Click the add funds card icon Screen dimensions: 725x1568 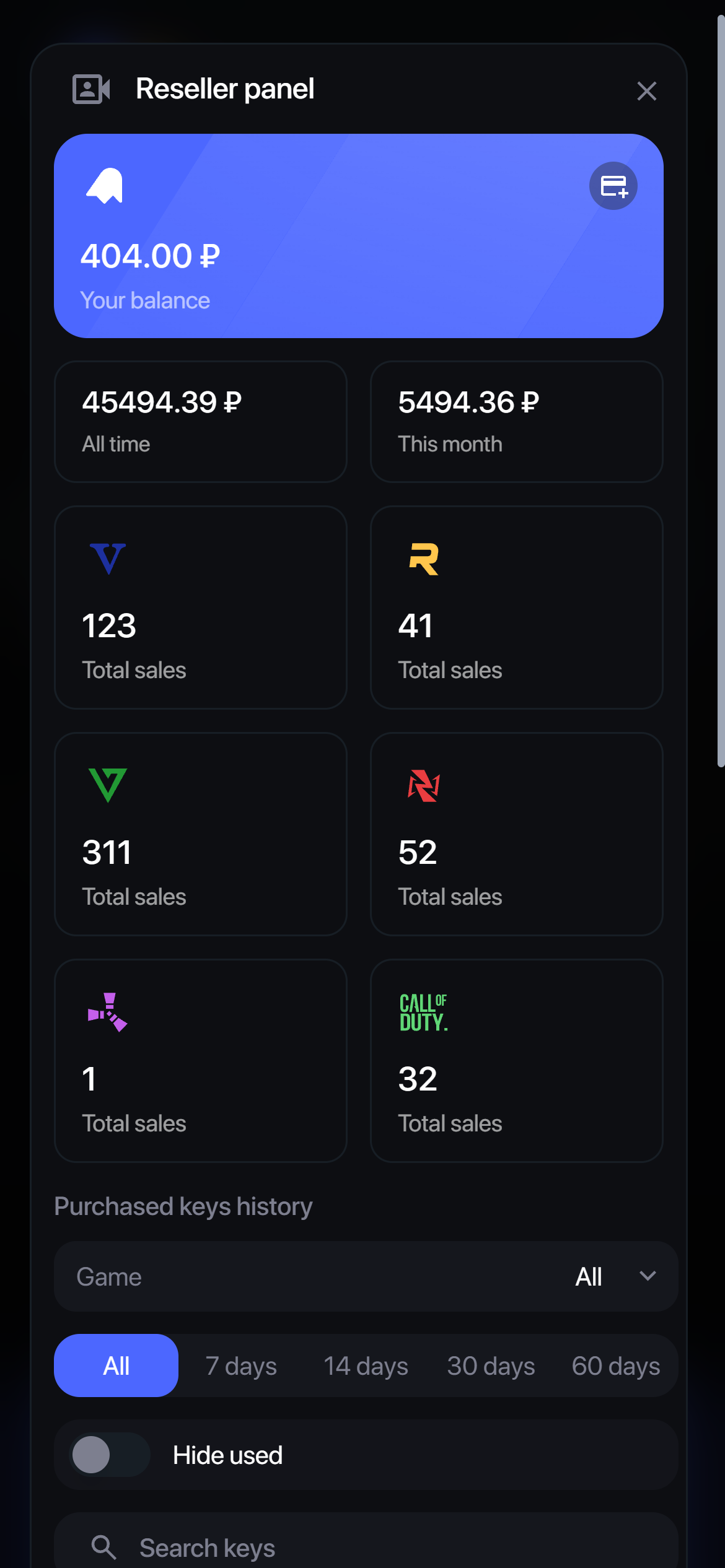click(613, 186)
